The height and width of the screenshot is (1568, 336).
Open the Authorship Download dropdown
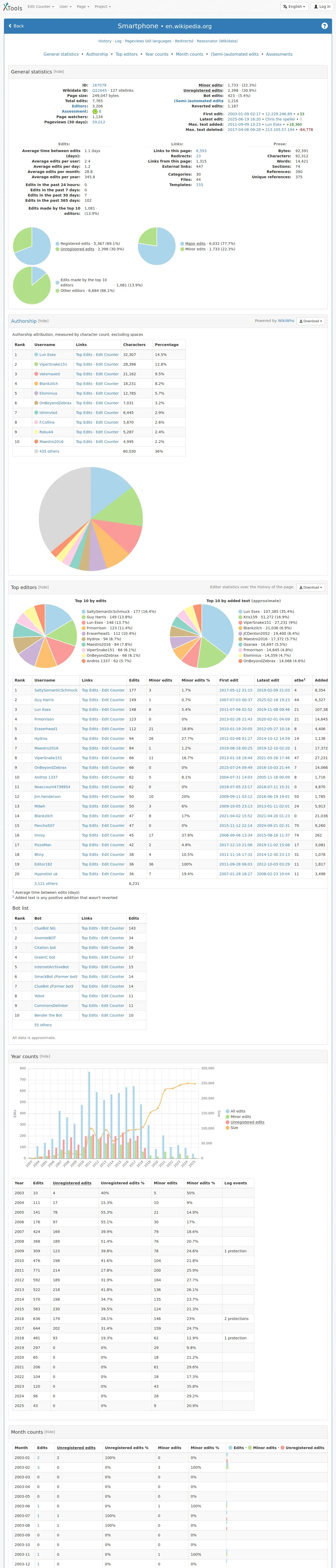310,321
